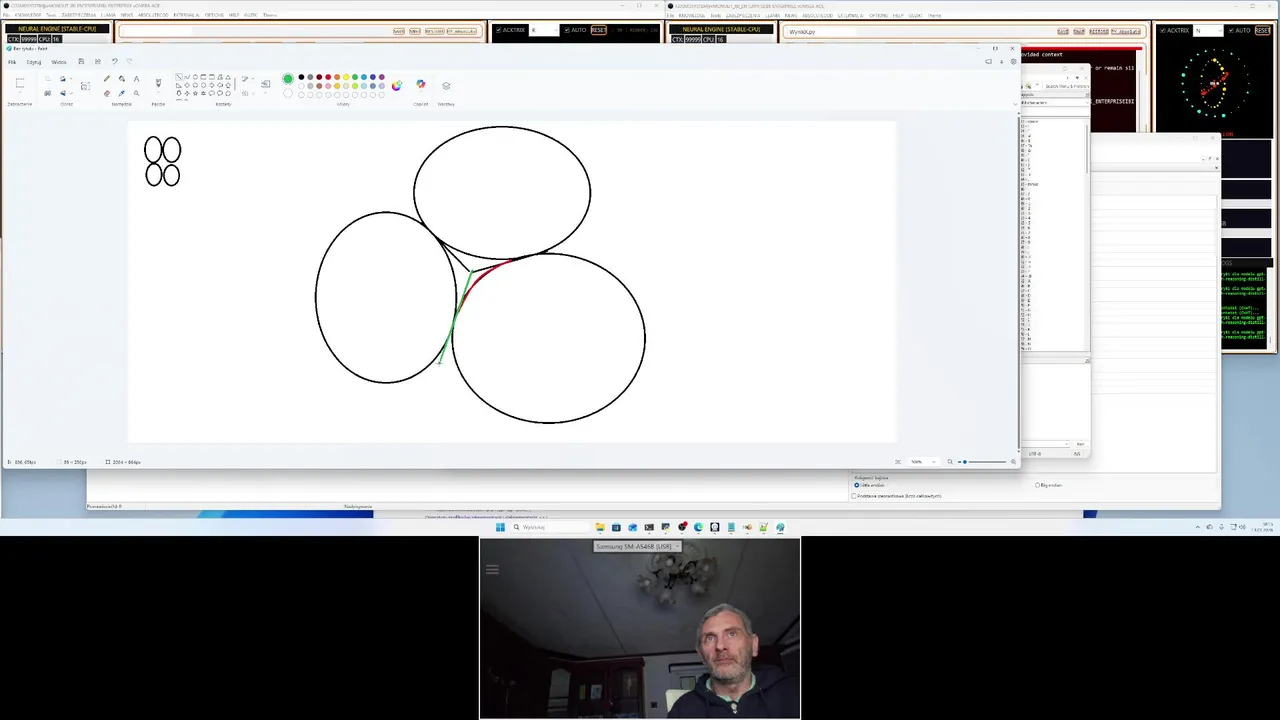Click the zoom slider in Paint status bar
The image size is (1280, 720).
(x=982, y=462)
